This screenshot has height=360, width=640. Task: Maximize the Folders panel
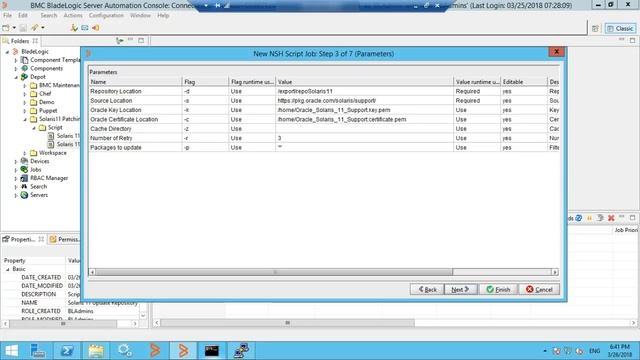point(141,40)
